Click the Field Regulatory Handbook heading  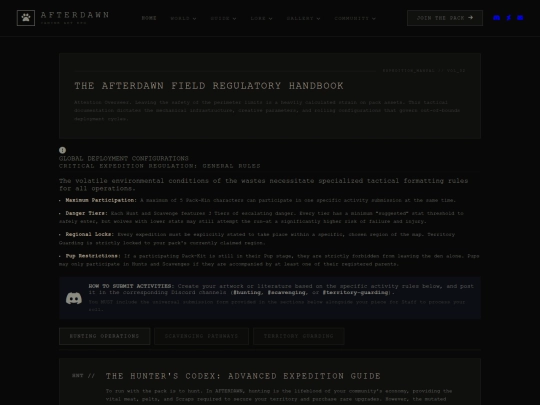pyautogui.click(x=209, y=86)
